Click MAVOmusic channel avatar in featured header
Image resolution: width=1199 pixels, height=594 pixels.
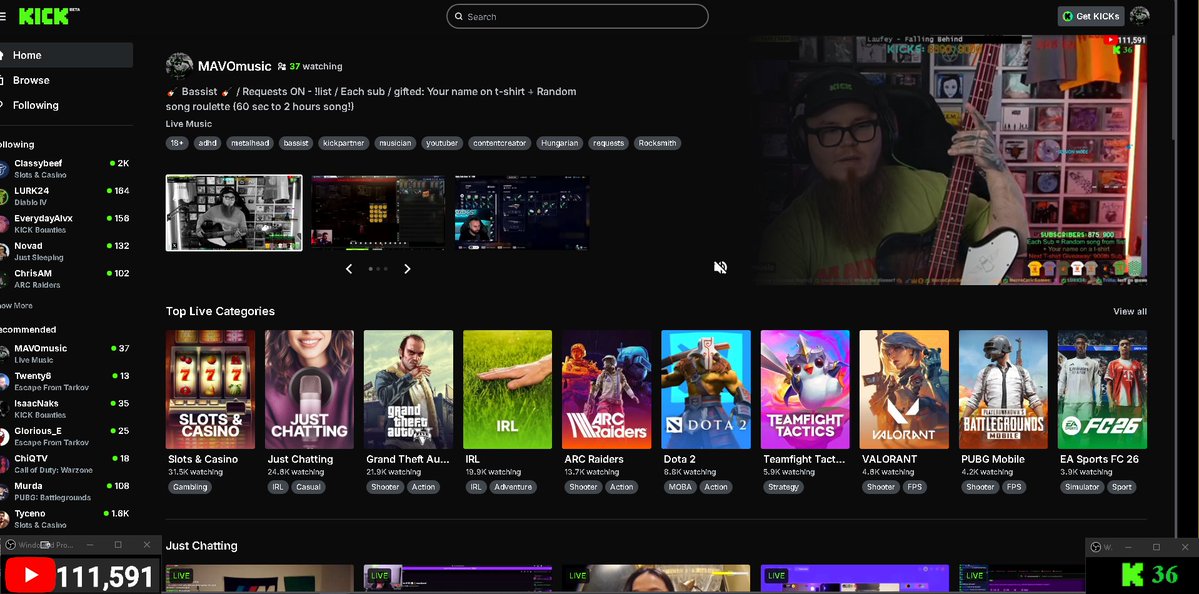(x=179, y=67)
